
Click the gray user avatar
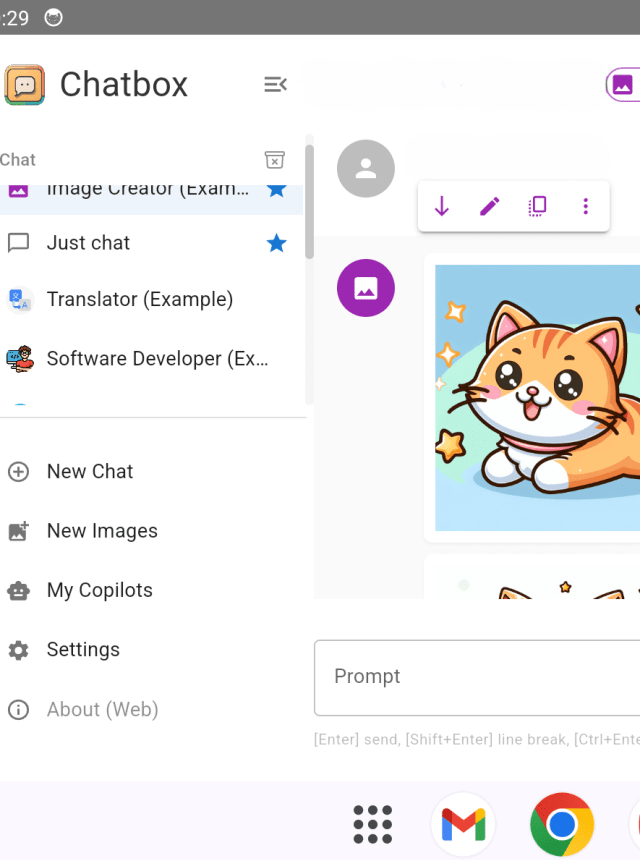366,169
